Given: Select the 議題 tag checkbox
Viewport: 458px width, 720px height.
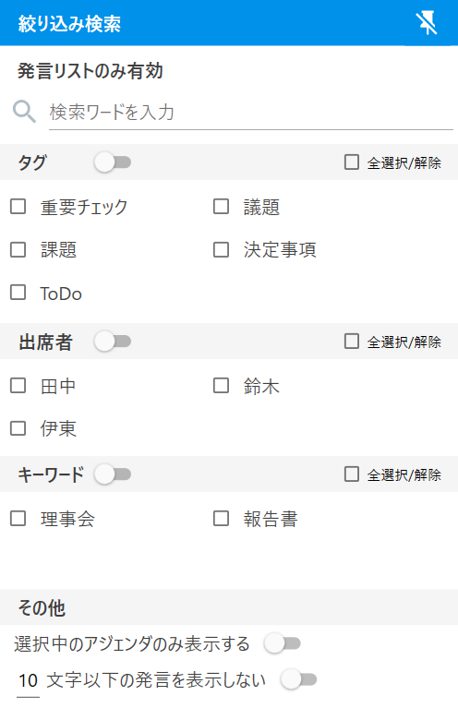Looking at the screenshot, I should coord(221,207).
